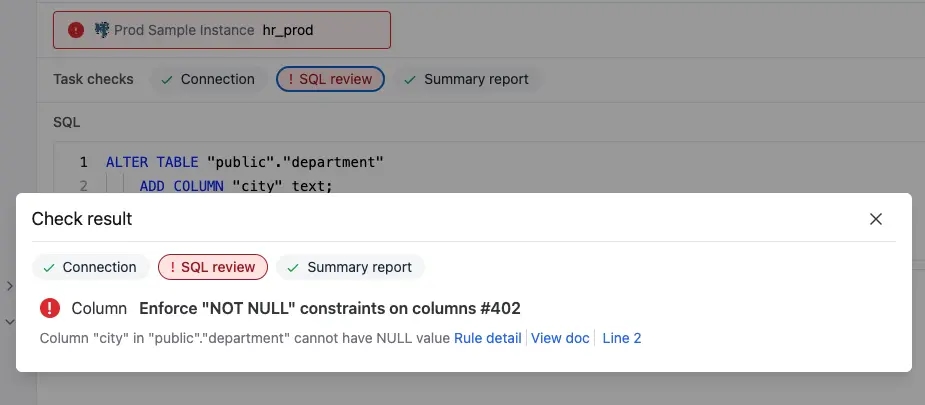
Task: Click the PostgreSQL elephant icon
Action: [x=102, y=30]
